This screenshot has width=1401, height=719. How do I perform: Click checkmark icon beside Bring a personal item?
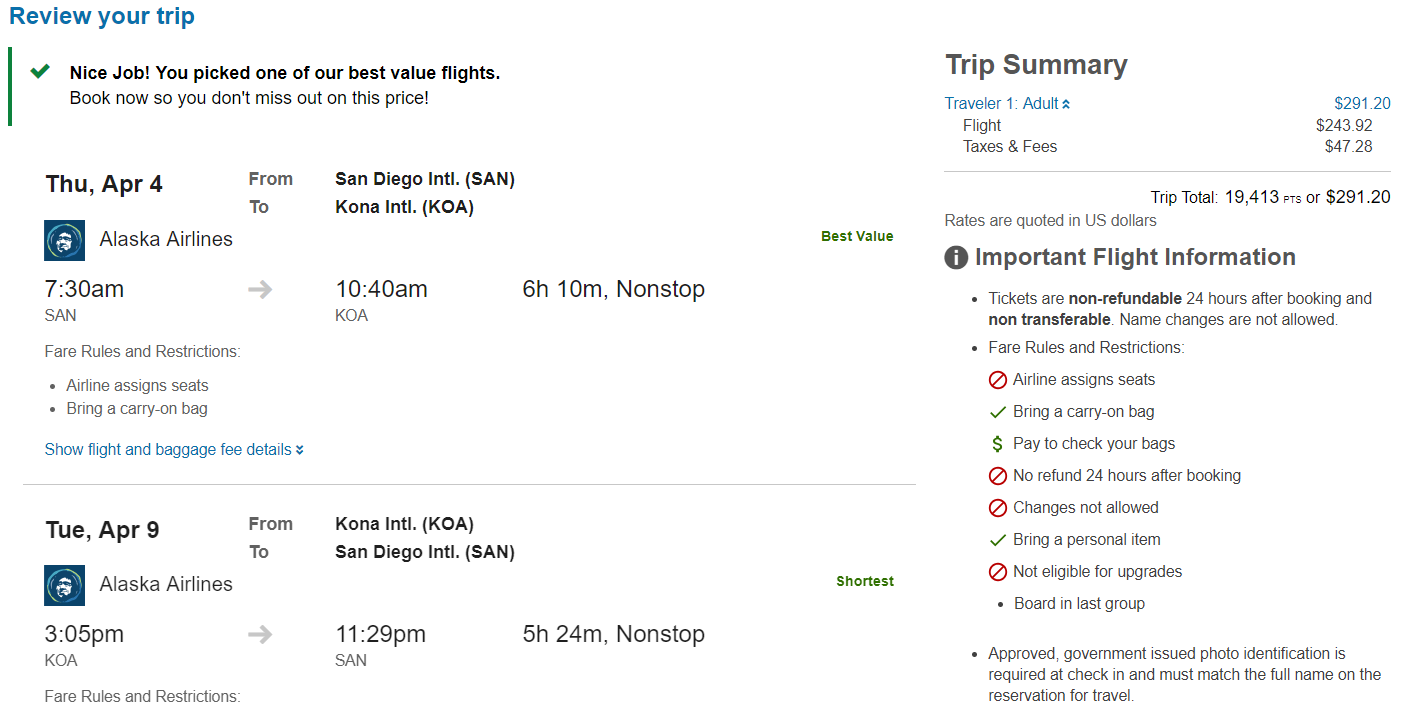coord(997,540)
